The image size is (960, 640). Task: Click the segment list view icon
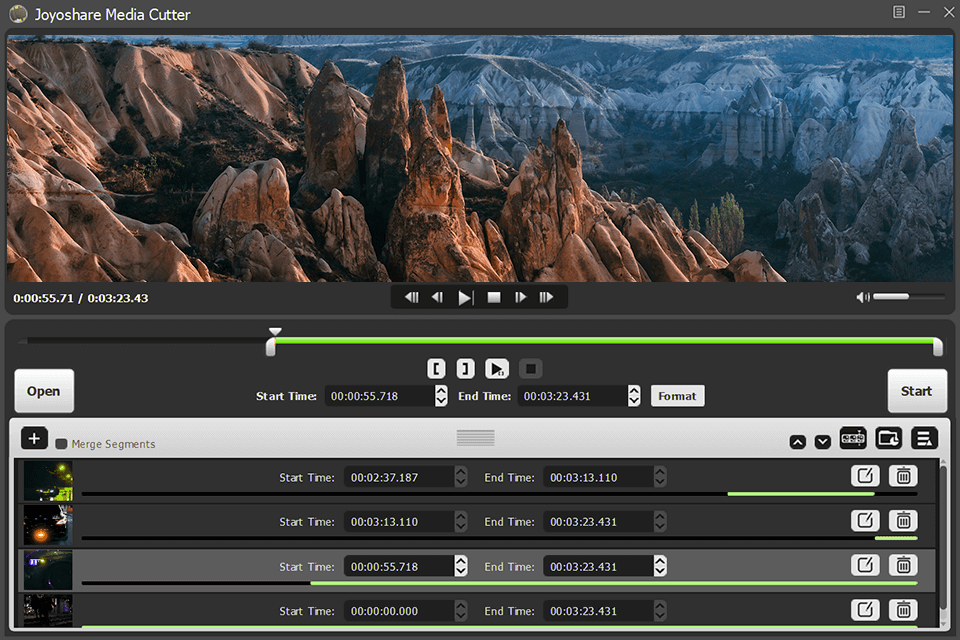tap(924, 438)
